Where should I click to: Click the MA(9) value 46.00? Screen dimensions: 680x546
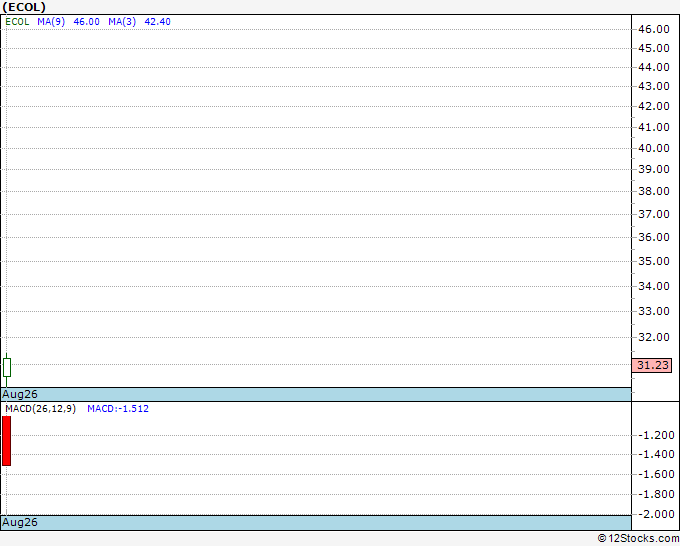click(x=86, y=22)
